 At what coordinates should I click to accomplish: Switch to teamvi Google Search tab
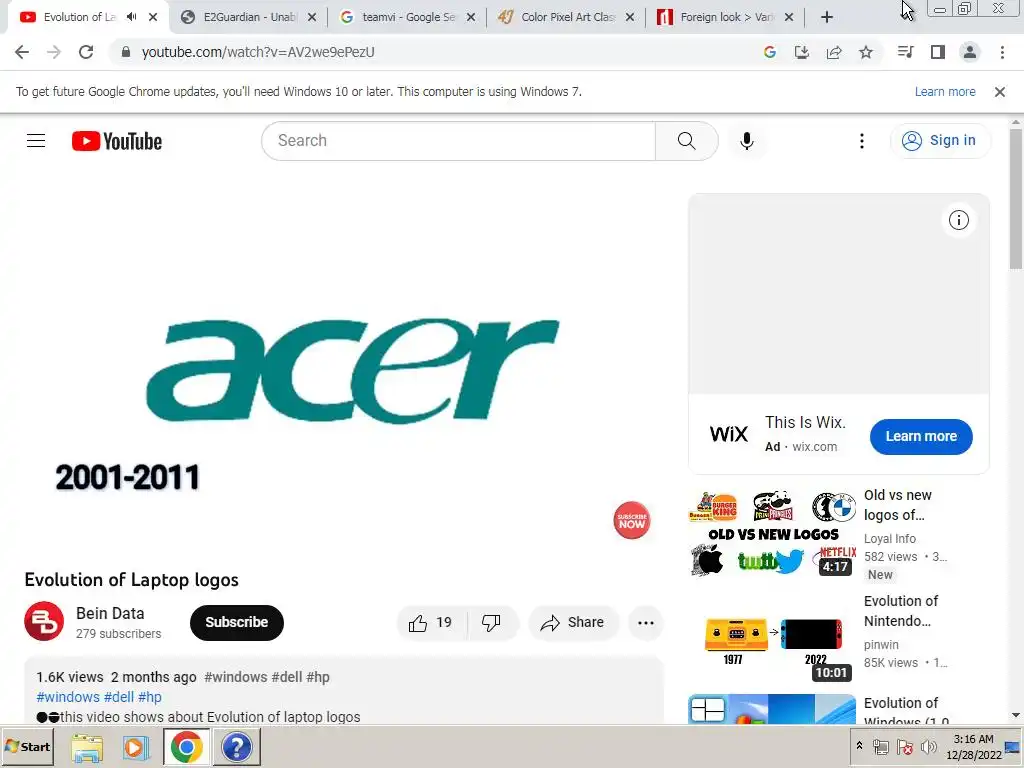tap(407, 17)
